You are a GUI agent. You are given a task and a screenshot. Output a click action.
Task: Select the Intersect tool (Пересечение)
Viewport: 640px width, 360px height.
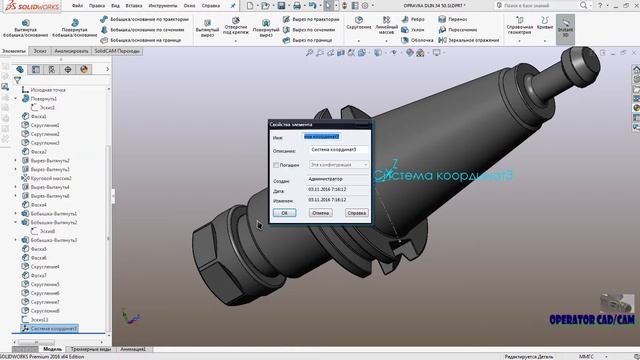(457, 30)
